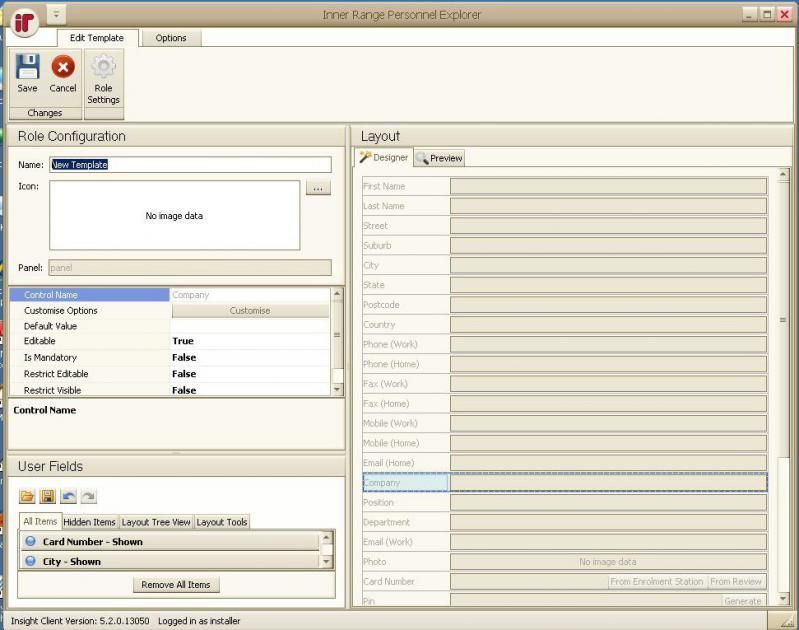Click the Save icon in the ribbon
799x630 pixels.
click(27, 68)
